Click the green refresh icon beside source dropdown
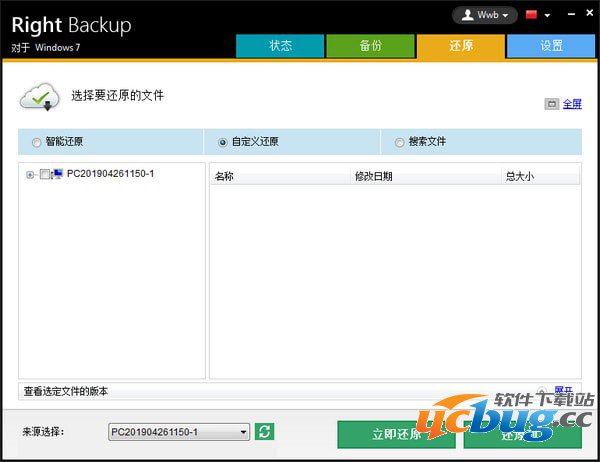600x462 pixels. pos(265,431)
